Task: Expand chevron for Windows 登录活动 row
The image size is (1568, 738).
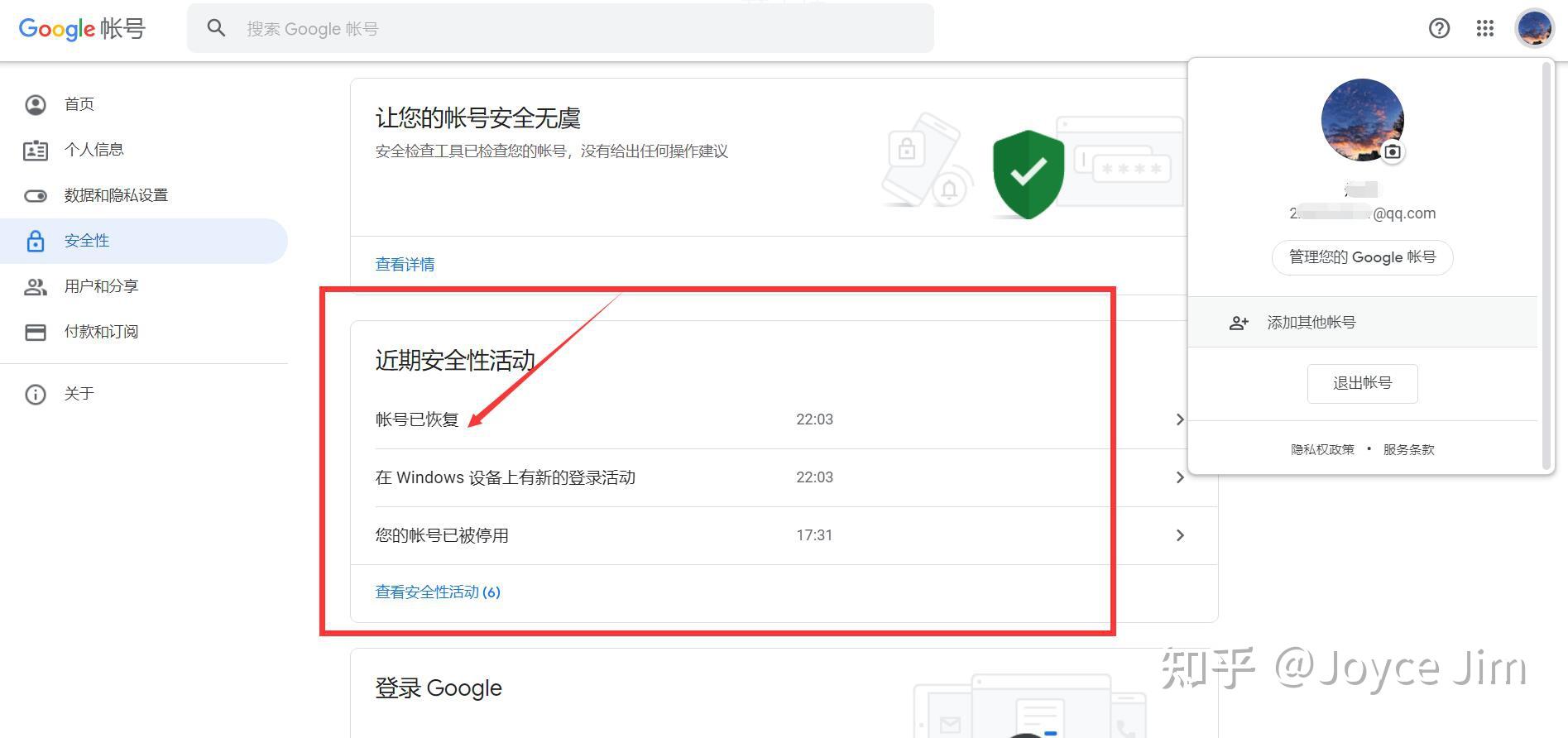Action: 1180,477
